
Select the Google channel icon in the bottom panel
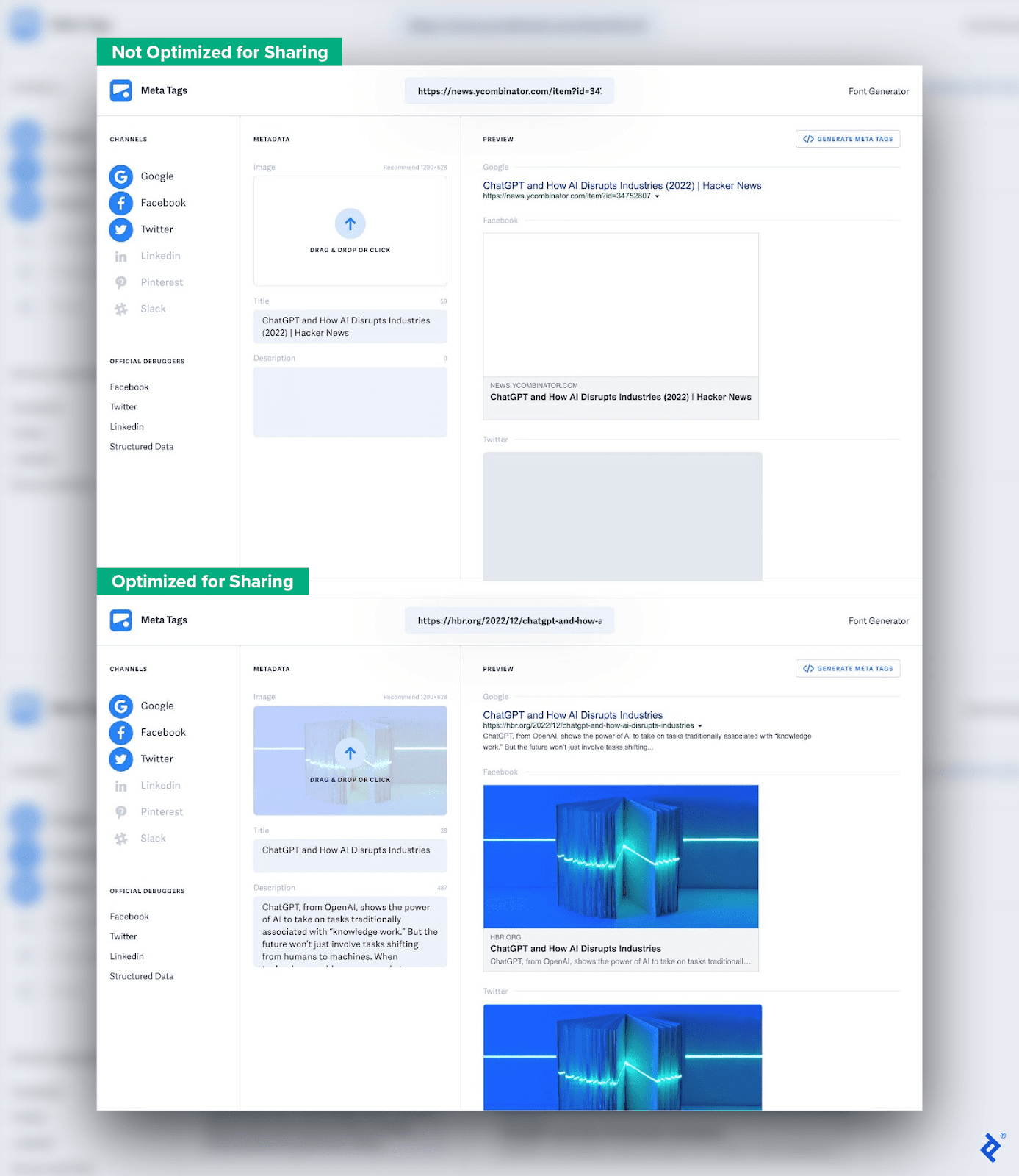(x=120, y=706)
